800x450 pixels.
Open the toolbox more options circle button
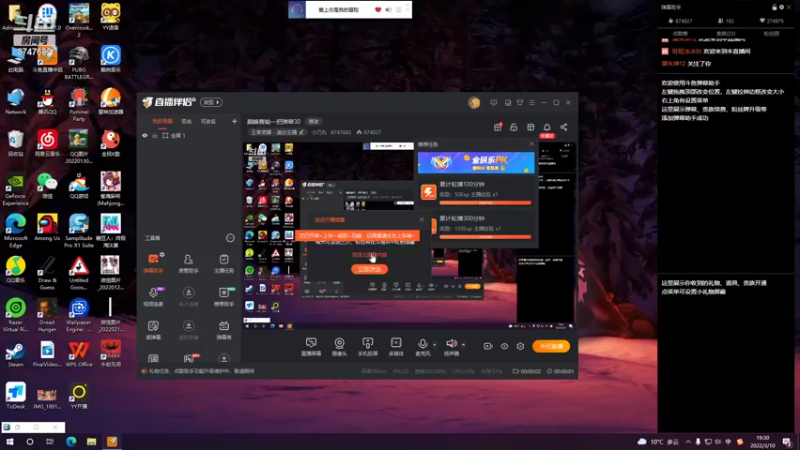pos(230,238)
